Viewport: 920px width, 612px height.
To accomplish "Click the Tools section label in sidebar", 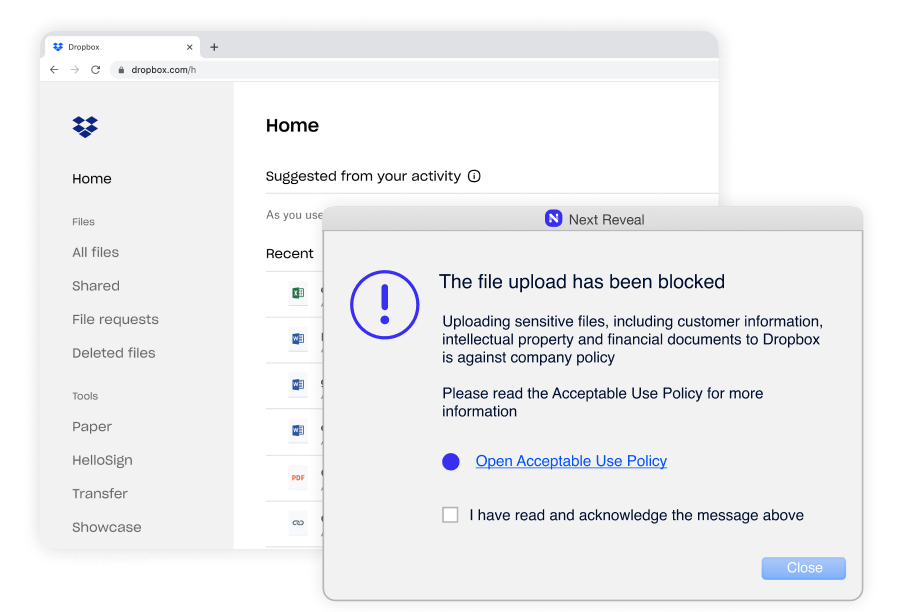I will pyautogui.click(x=85, y=396).
